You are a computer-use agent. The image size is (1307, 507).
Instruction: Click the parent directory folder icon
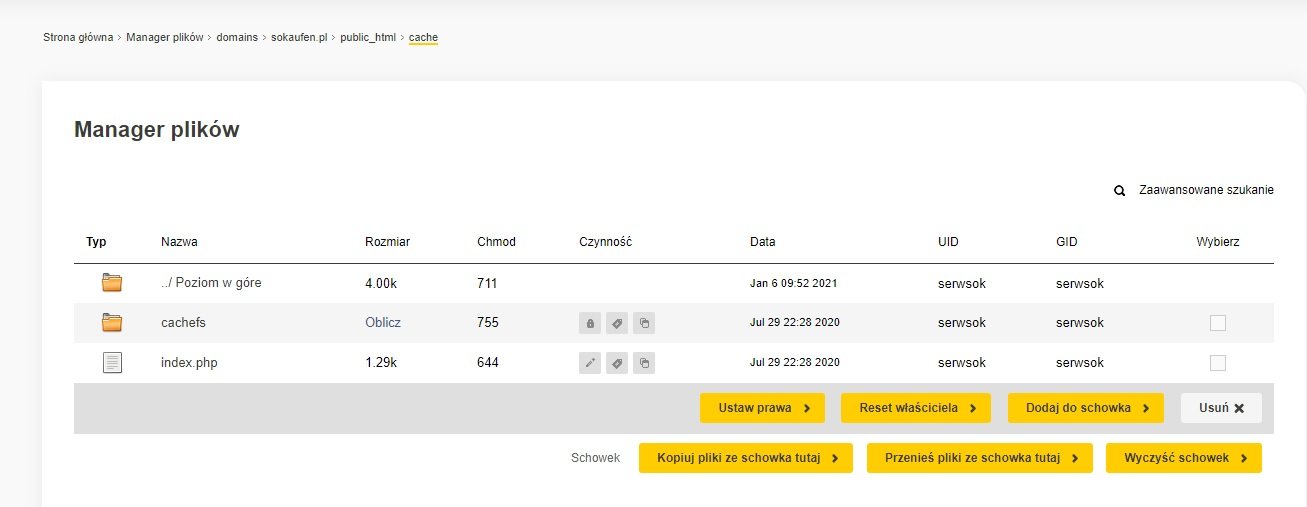point(112,283)
